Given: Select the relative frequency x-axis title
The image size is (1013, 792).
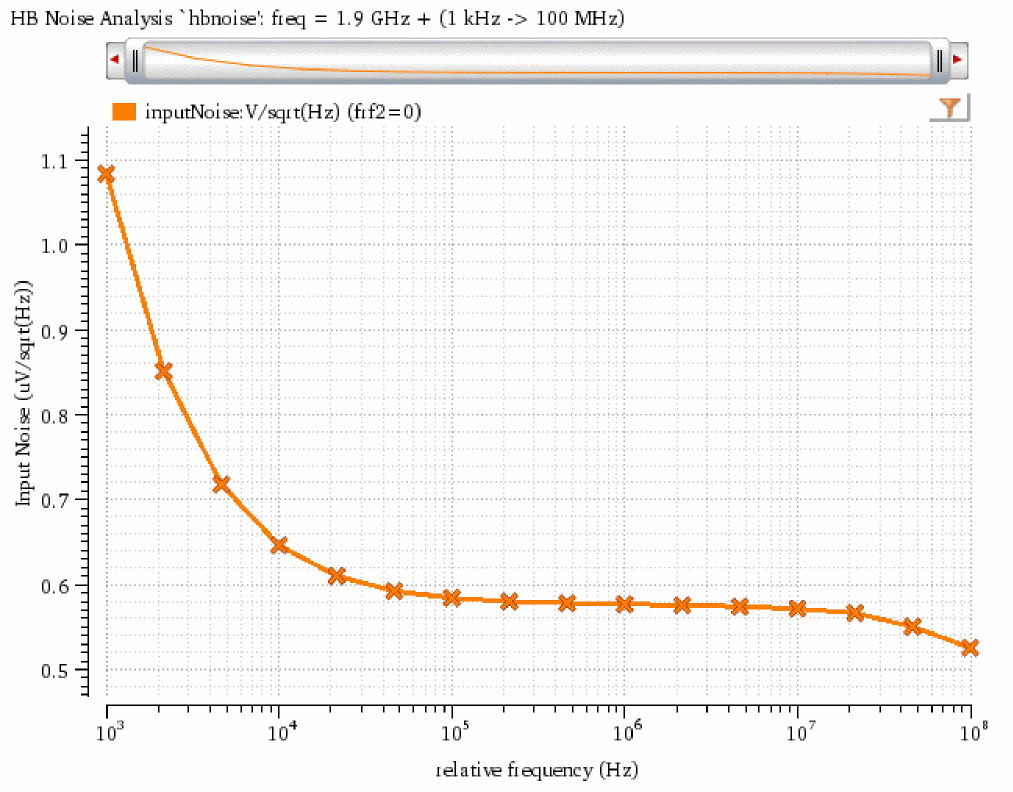Looking at the screenshot, I should coord(538,770).
